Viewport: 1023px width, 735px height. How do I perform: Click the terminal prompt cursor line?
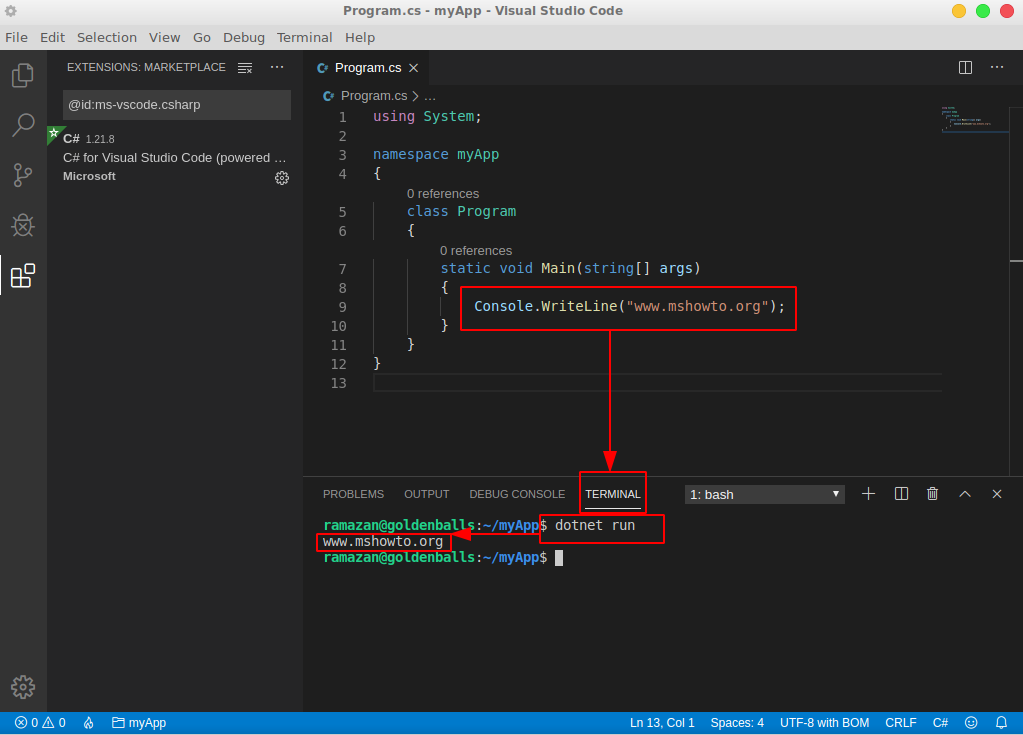[x=443, y=558]
